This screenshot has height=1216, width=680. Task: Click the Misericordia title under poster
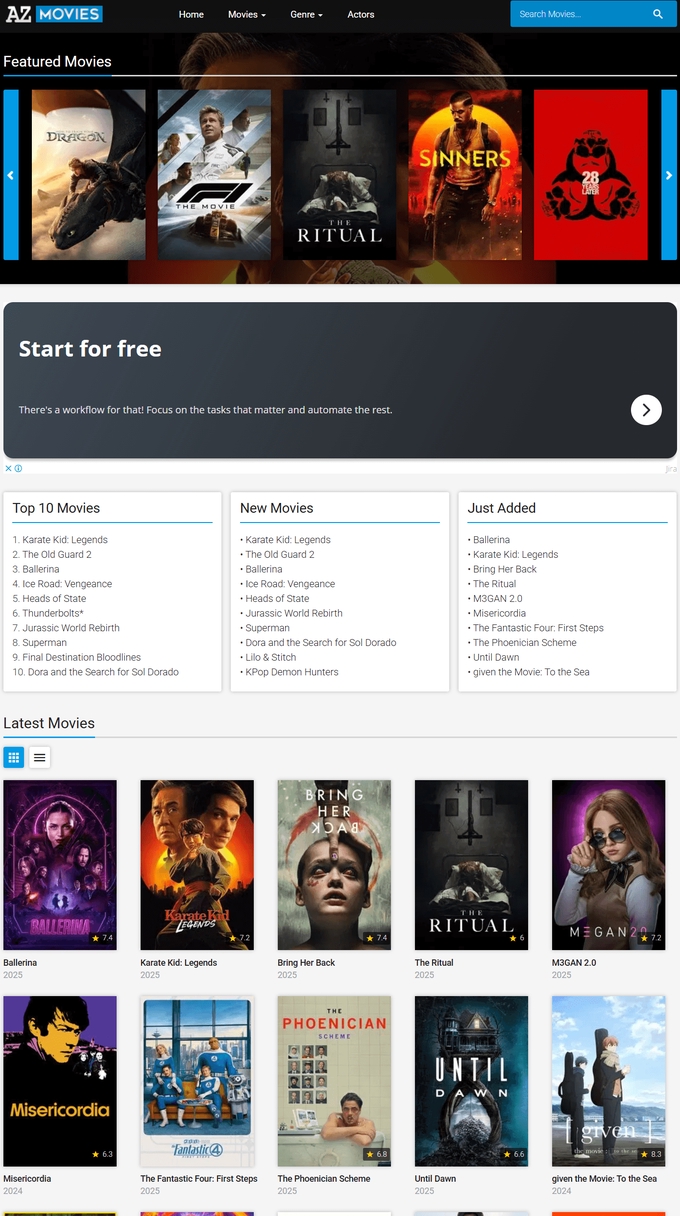point(26,1179)
